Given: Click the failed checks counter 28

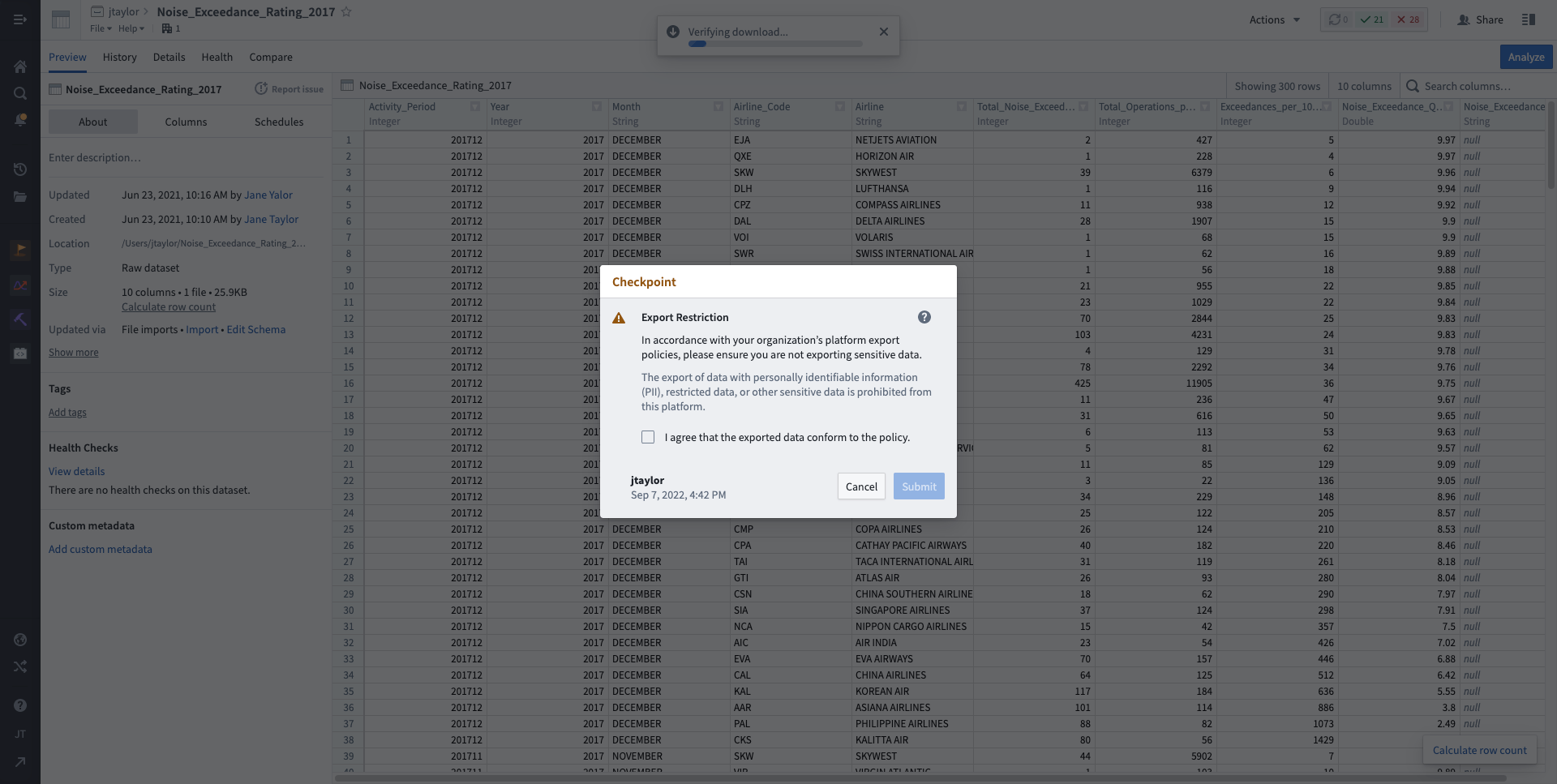Looking at the screenshot, I should click(1409, 19).
